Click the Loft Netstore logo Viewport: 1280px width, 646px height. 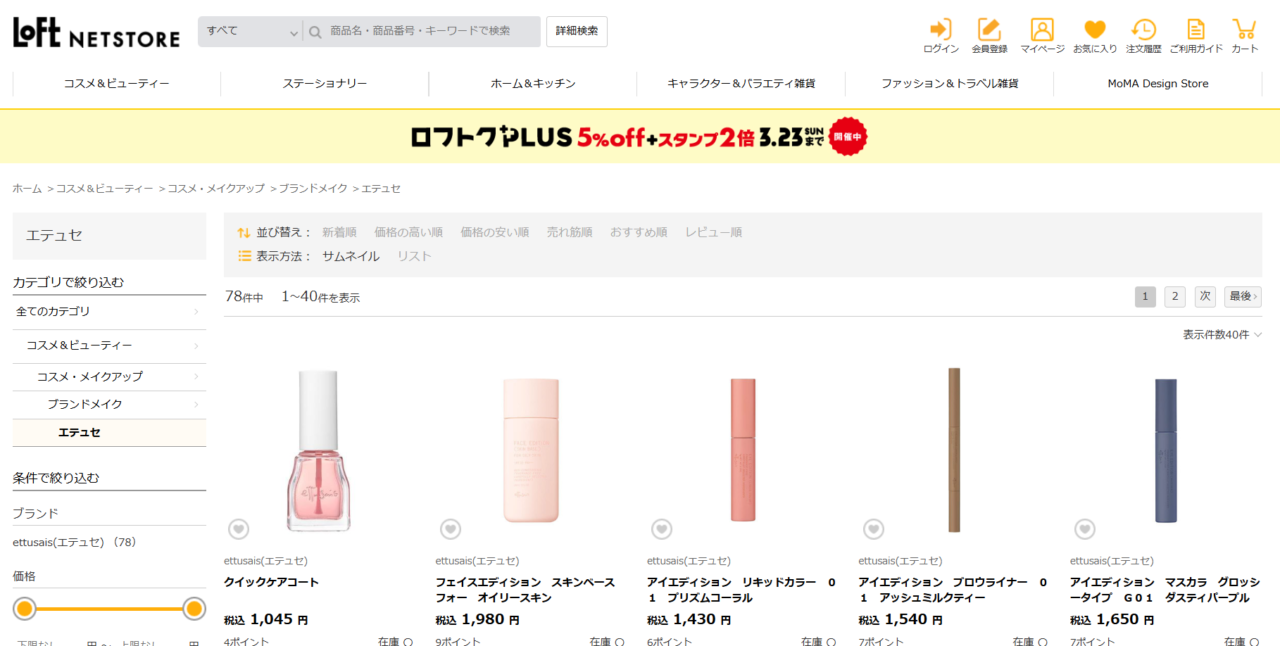96,33
